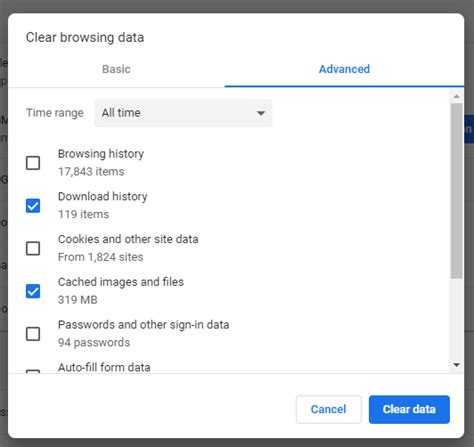Click the Browsing history label text
This screenshot has width=474, height=447.
(101, 154)
